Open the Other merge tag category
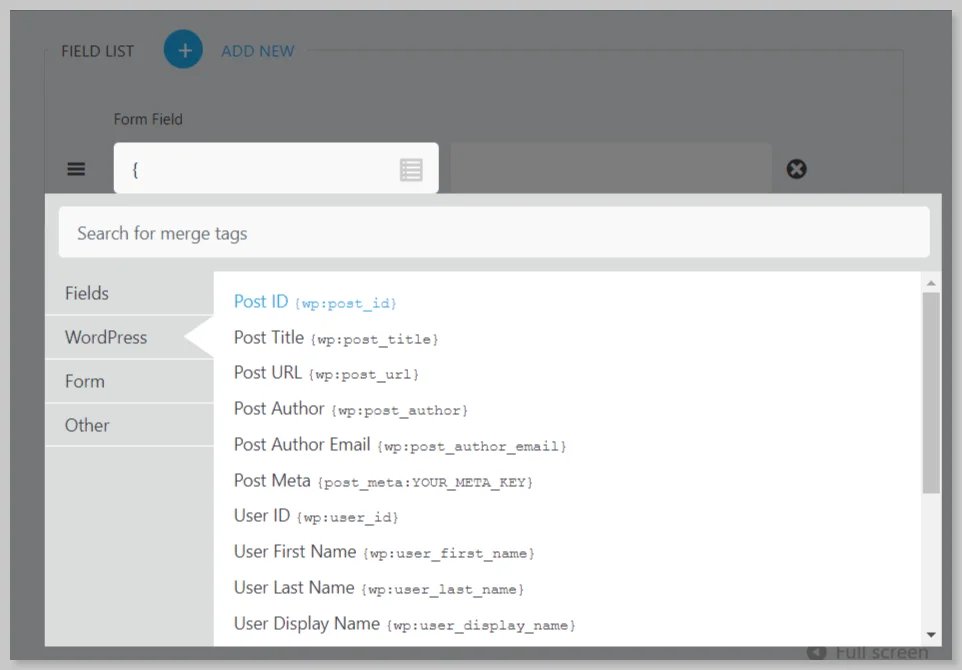Image resolution: width=962 pixels, height=670 pixels. 87,425
